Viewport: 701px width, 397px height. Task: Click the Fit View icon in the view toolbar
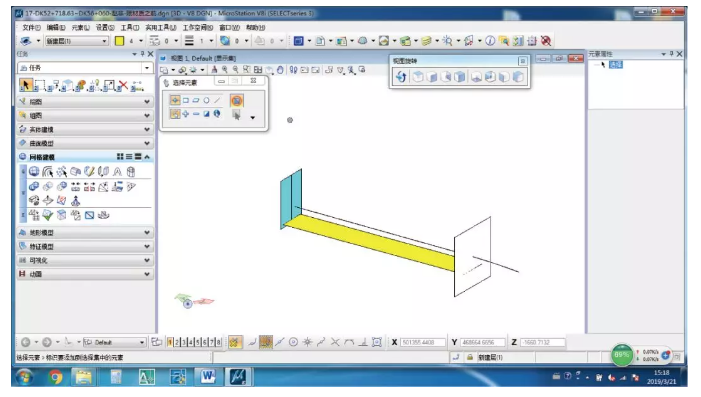258,70
